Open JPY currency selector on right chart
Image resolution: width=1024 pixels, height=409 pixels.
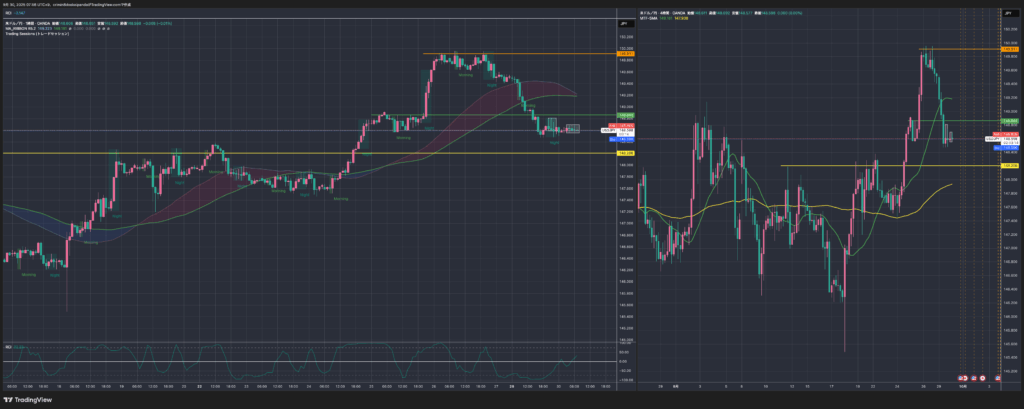click(x=1009, y=12)
